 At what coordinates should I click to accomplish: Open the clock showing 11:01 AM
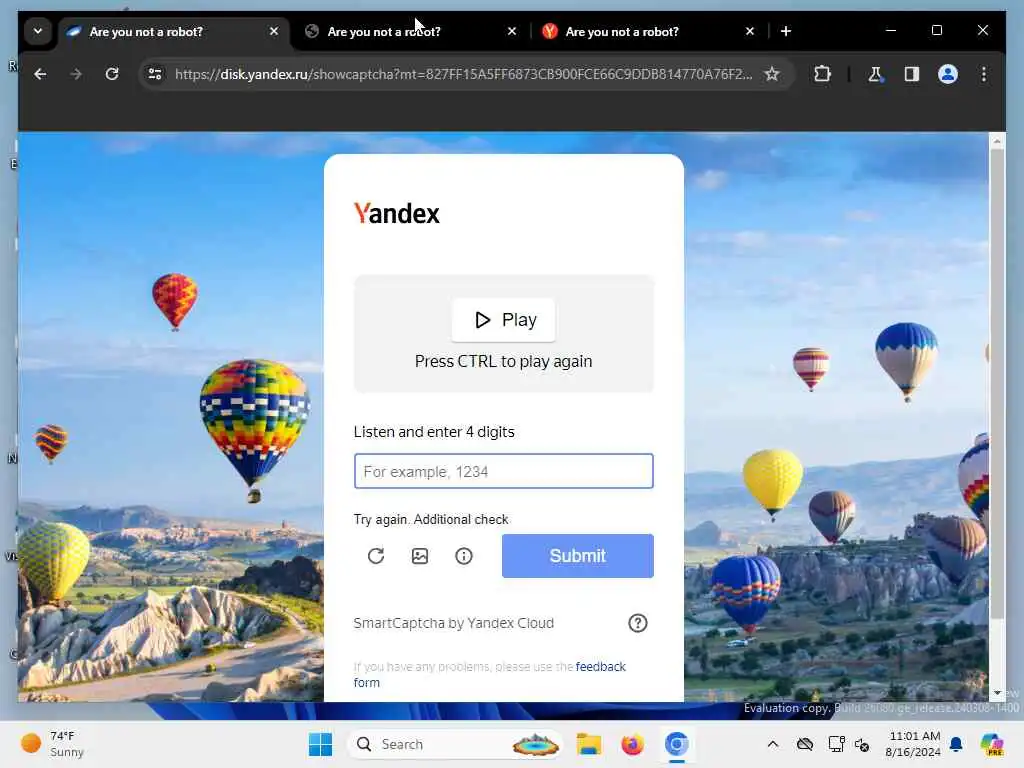[913, 744]
